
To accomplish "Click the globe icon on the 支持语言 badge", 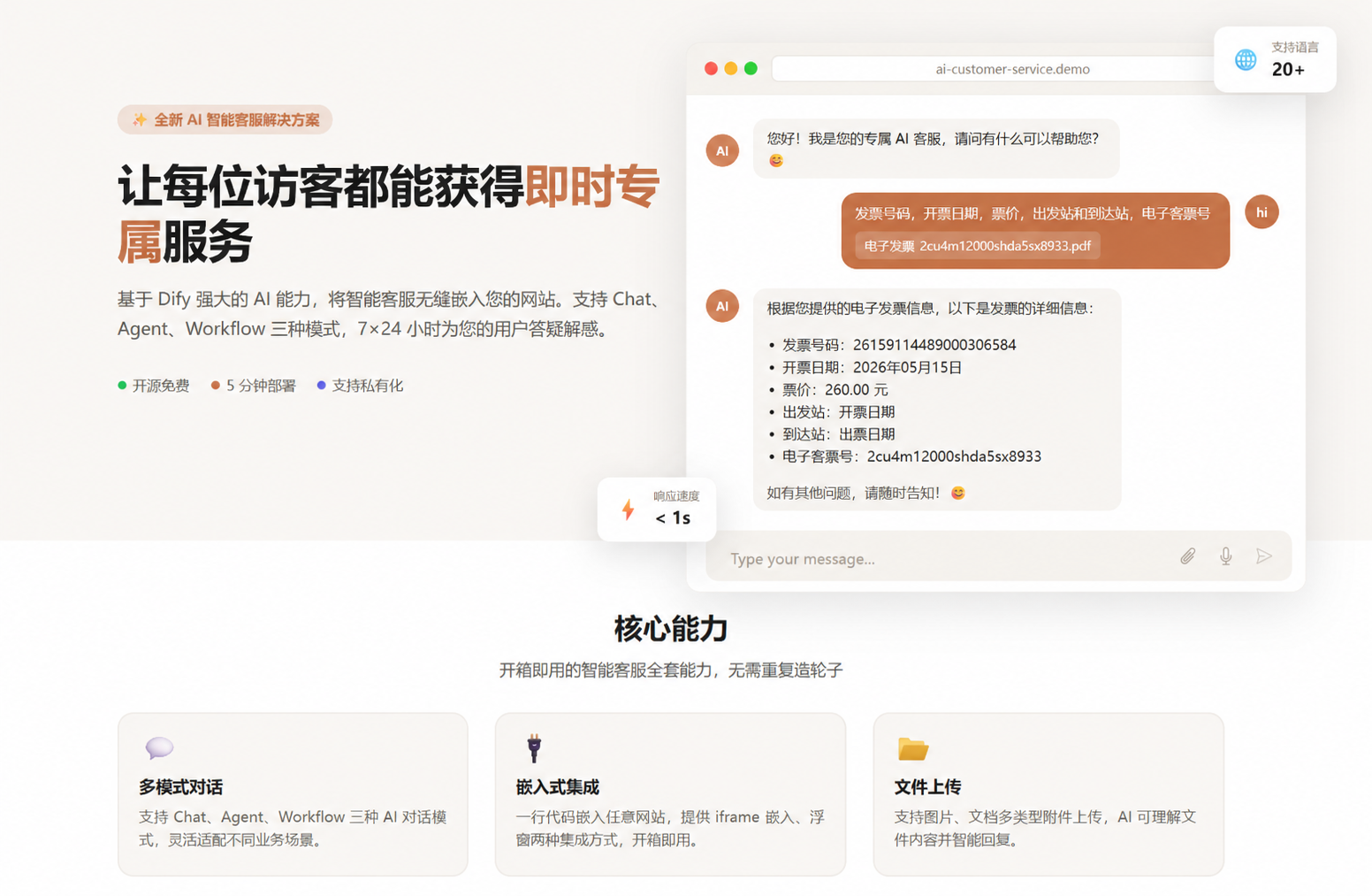I will point(1246,59).
